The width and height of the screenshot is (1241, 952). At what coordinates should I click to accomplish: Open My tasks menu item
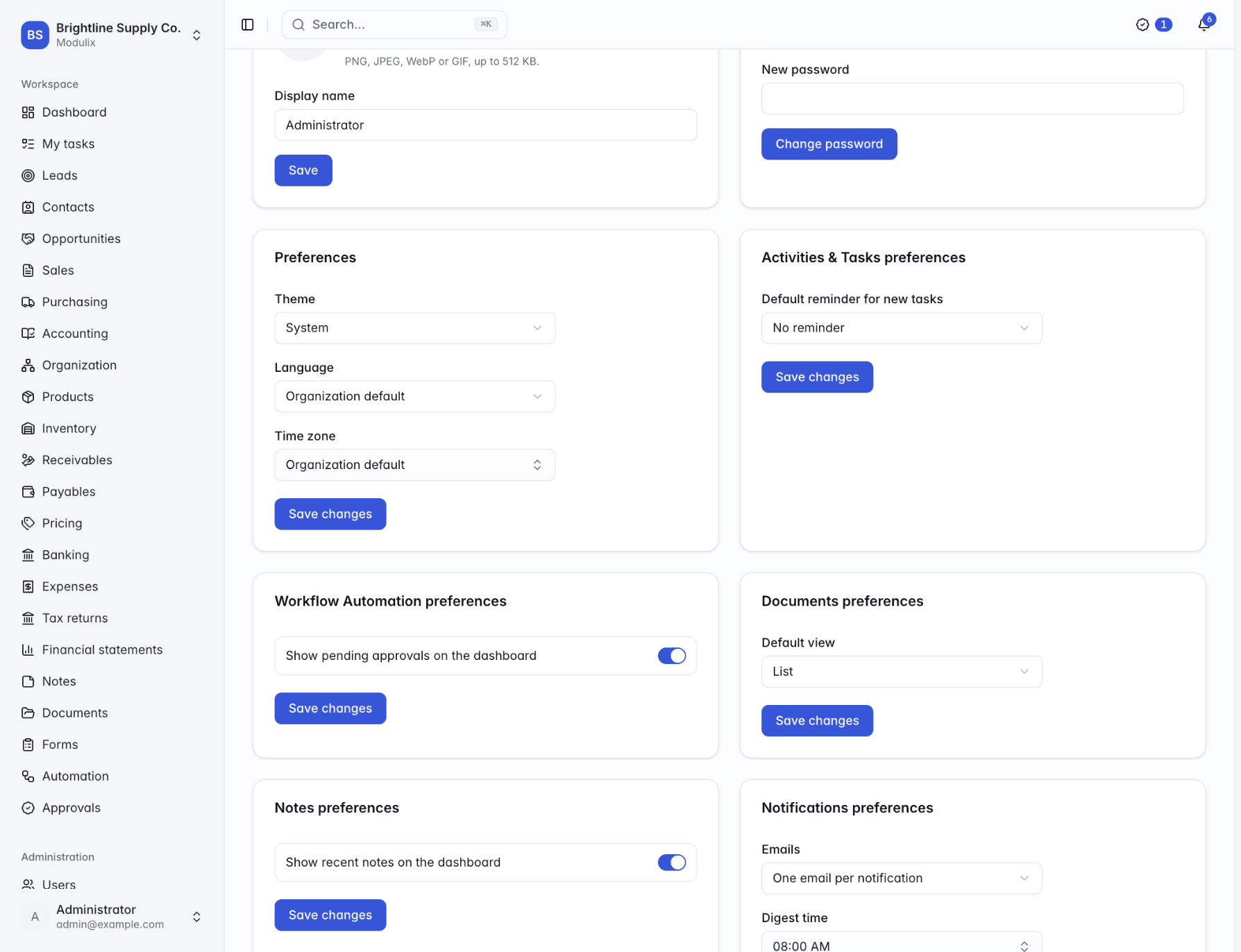click(68, 144)
